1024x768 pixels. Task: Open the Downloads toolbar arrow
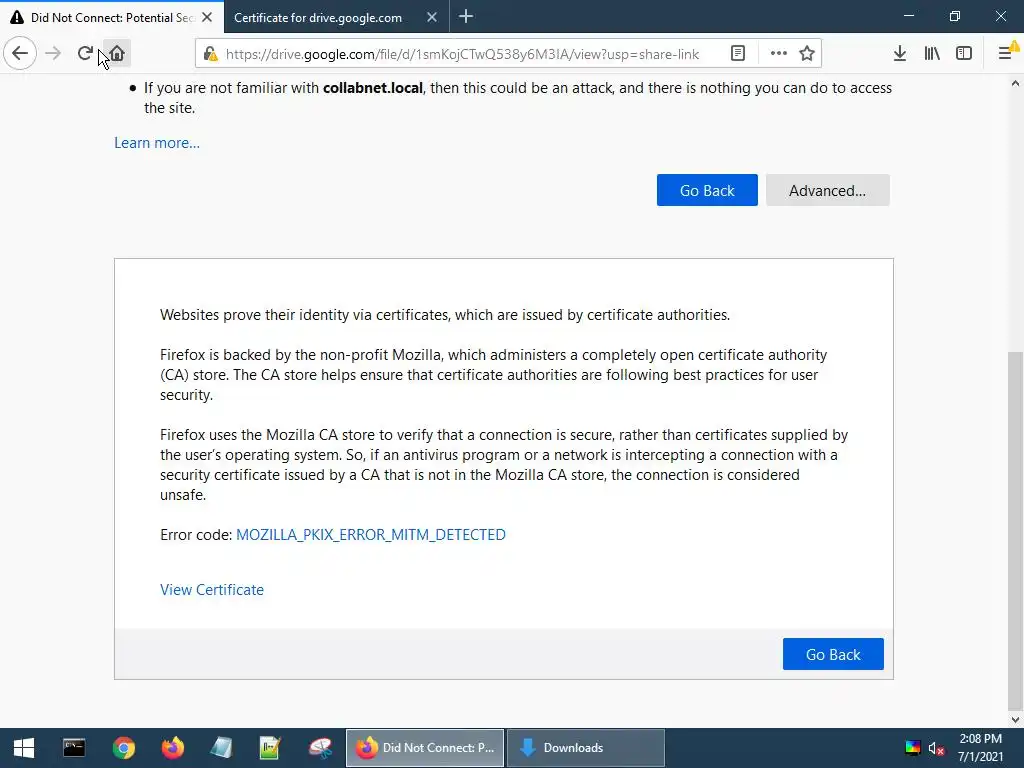click(900, 54)
